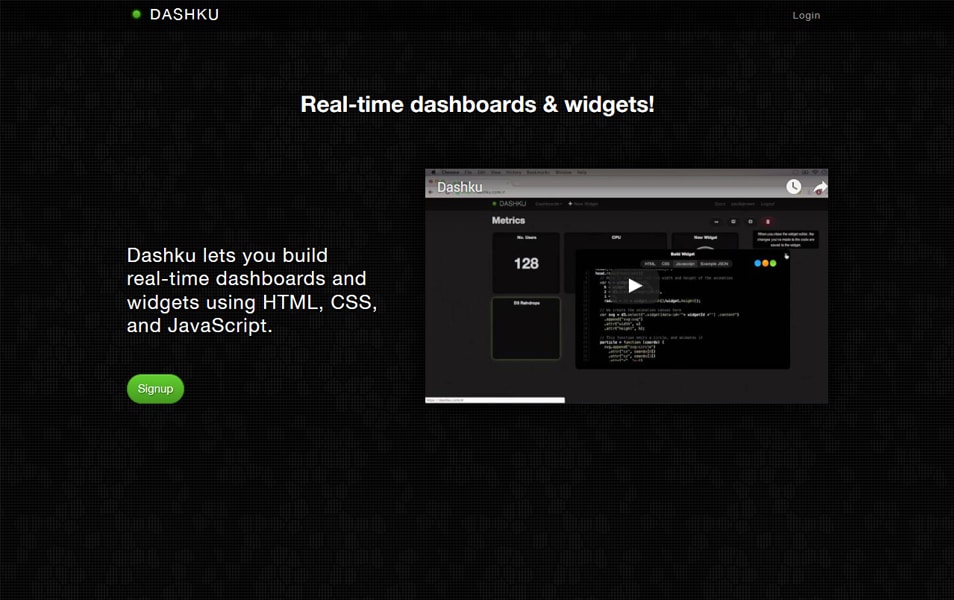Click the Watch Later clock icon
The image size is (954, 600).
[x=793, y=187]
